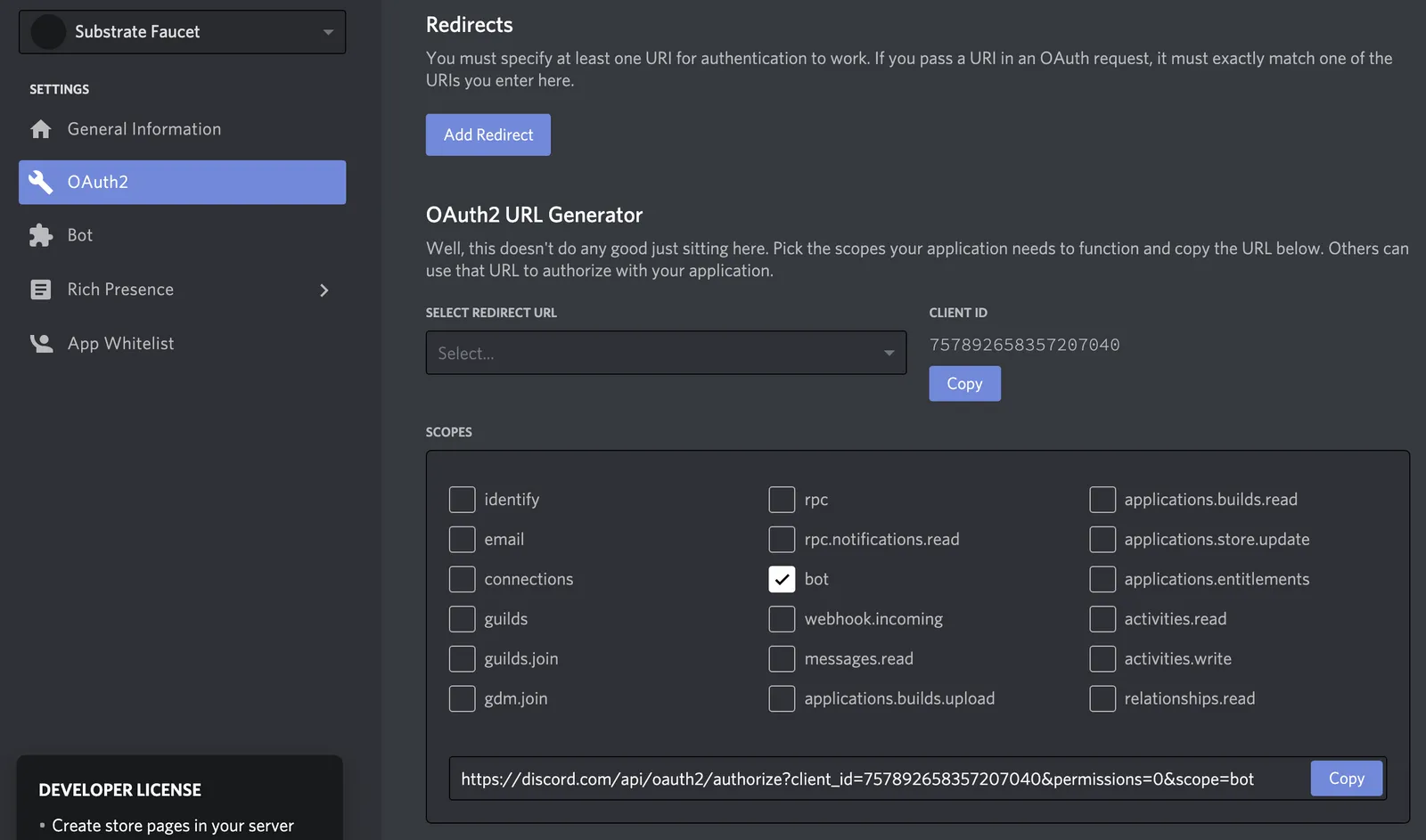
Task: Enable the identify scope checkbox
Action: (x=462, y=500)
